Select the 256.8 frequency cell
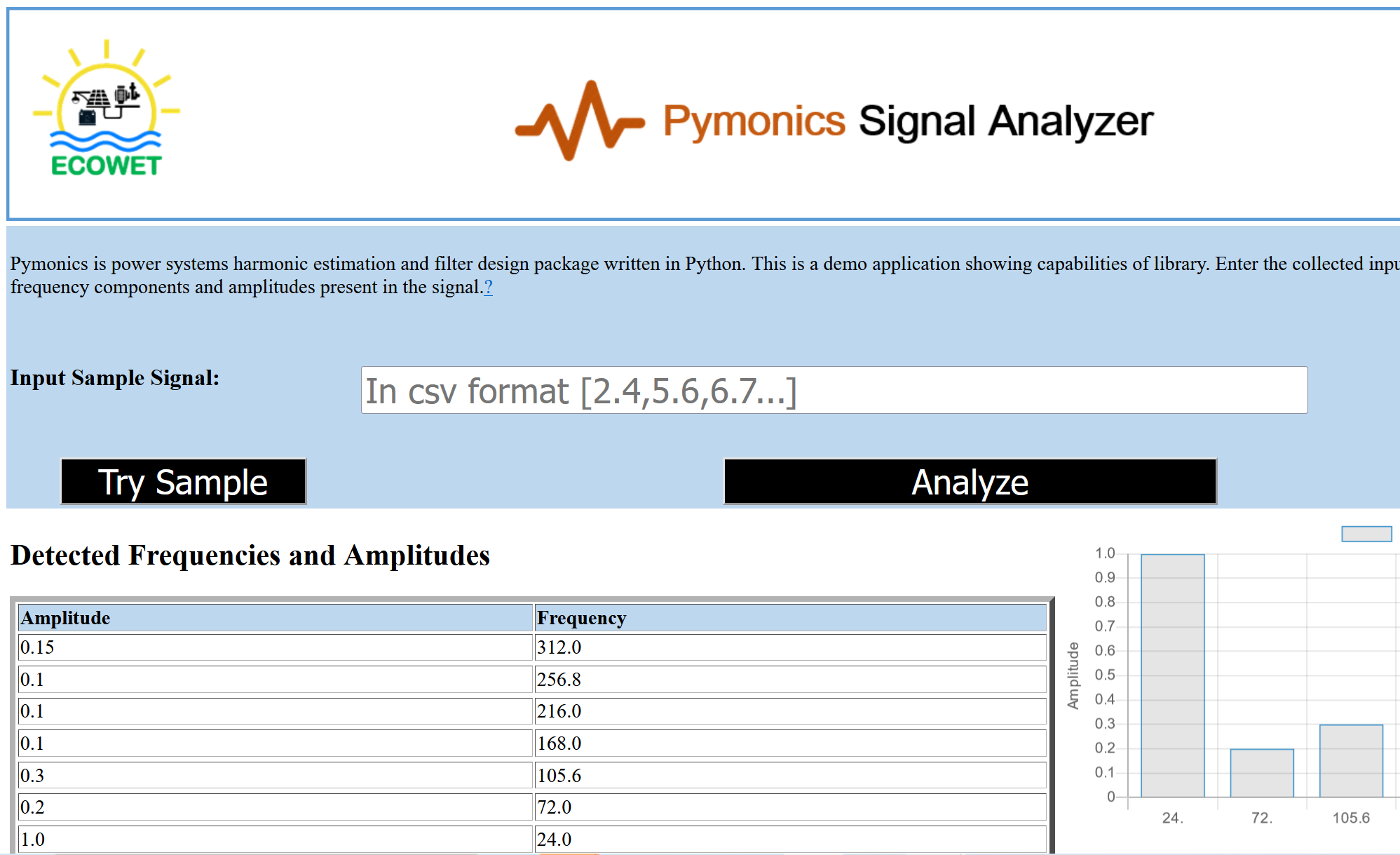This screenshot has height=855, width=1400. pyautogui.click(x=790, y=680)
